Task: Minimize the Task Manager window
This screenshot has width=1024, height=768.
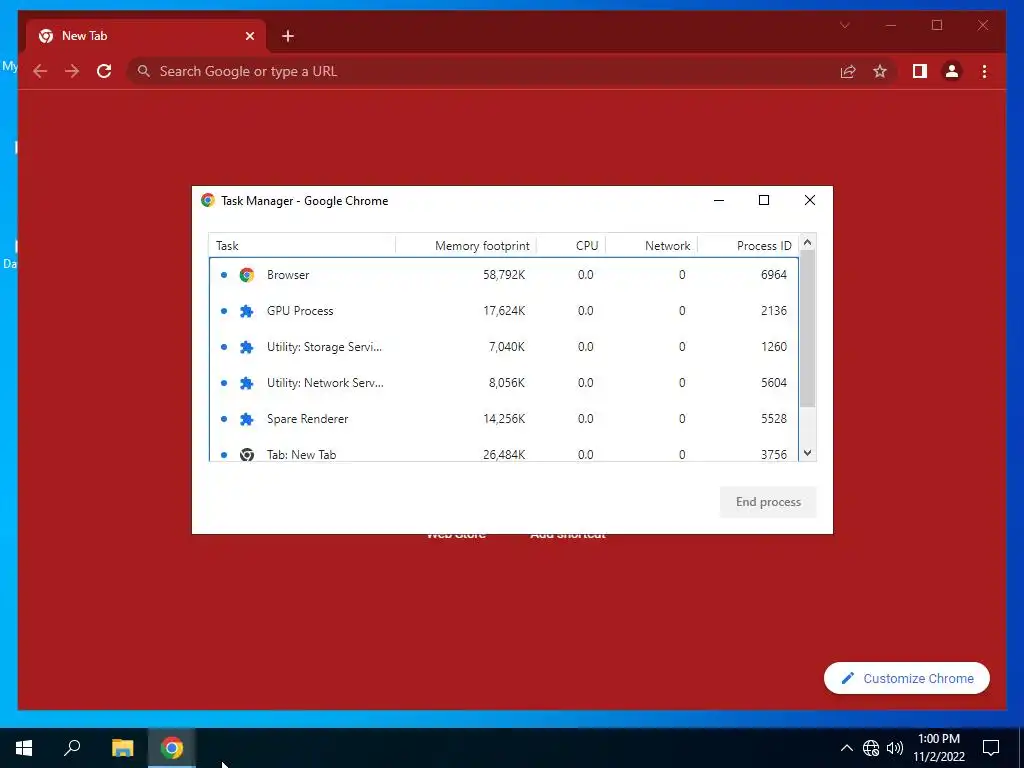Action: point(719,200)
